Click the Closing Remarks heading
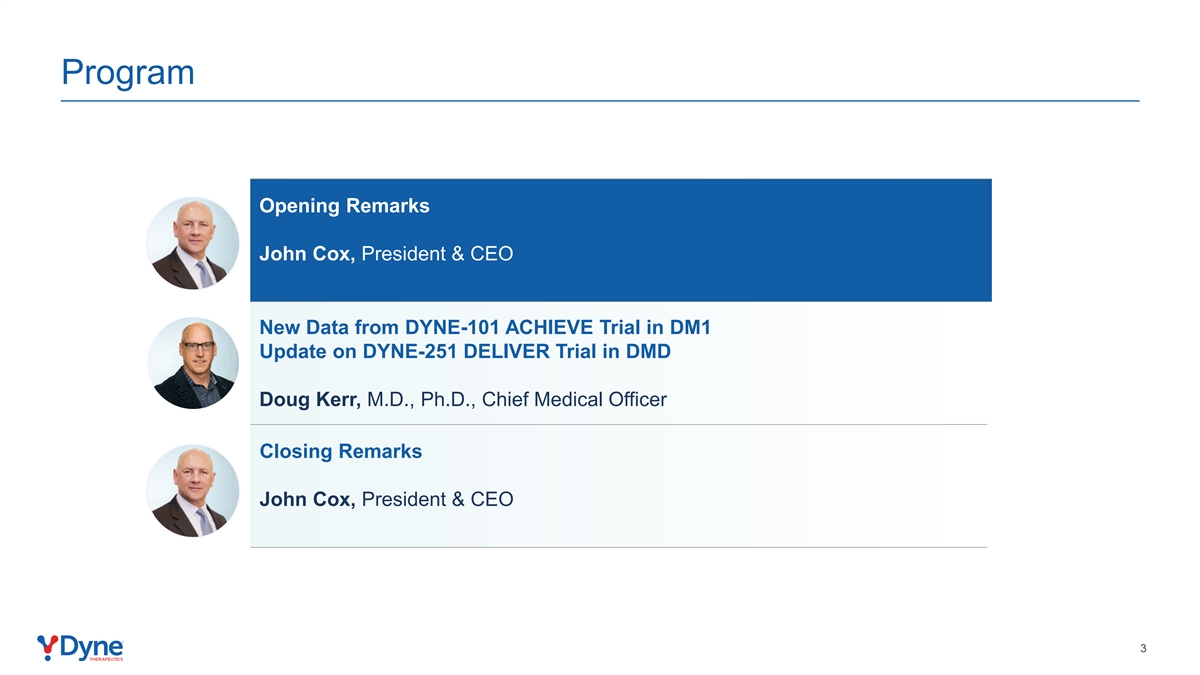 pyautogui.click(x=340, y=451)
